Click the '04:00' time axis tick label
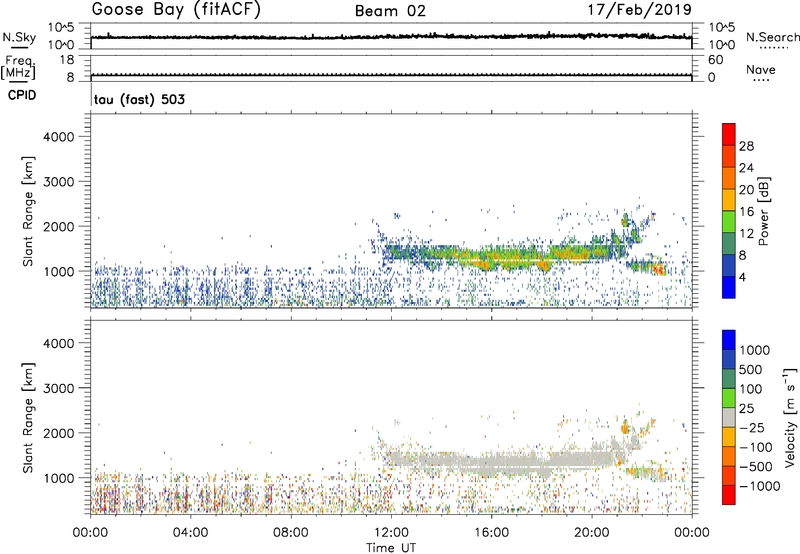 tap(191, 533)
